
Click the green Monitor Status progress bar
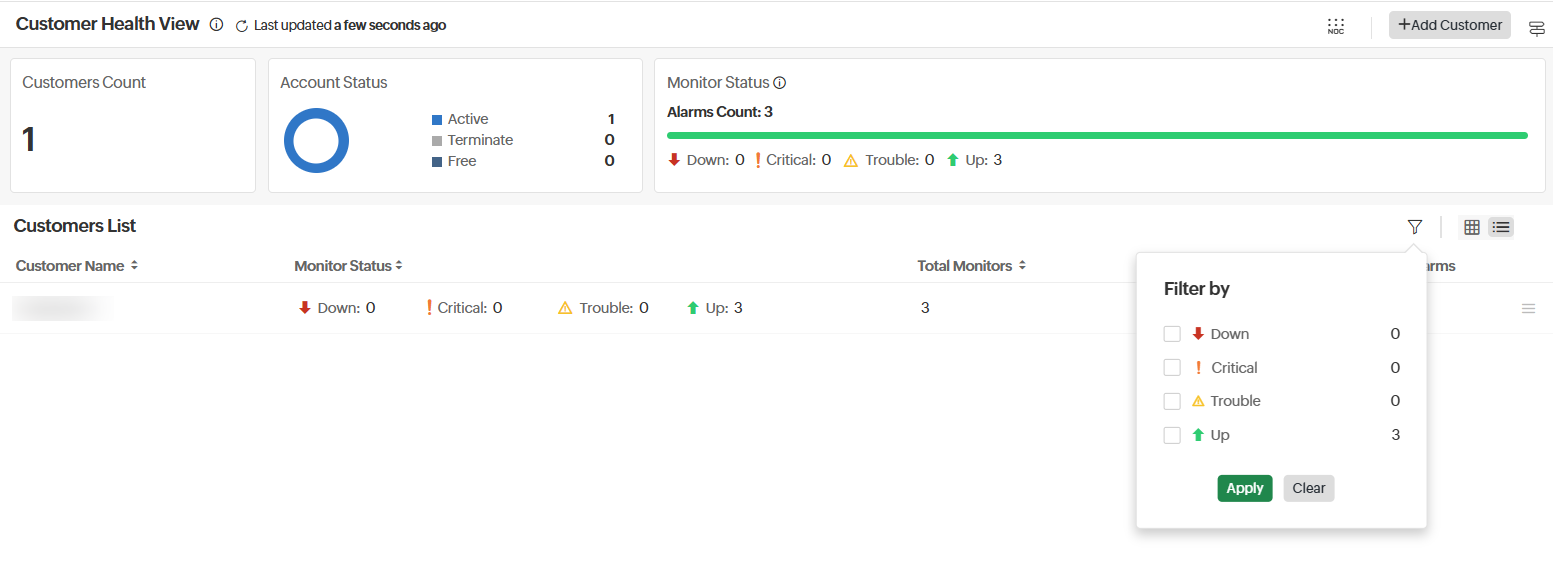click(x=1096, y=135)
